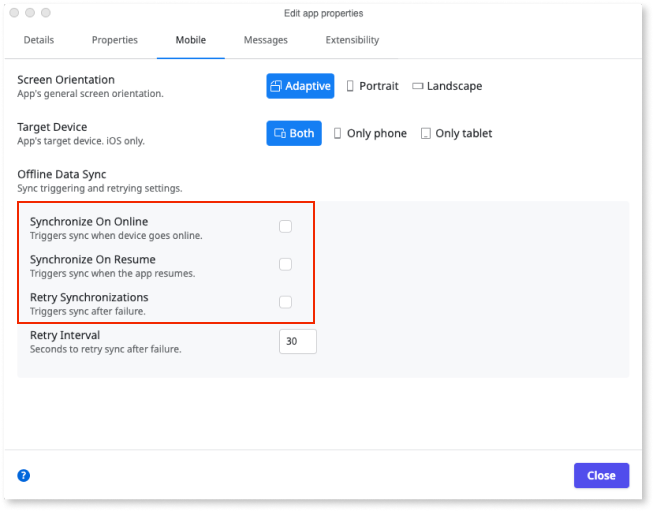Click 'Triggers sync when device goes online.' text
The image size is (654, 512).
[x=116, y=236]
